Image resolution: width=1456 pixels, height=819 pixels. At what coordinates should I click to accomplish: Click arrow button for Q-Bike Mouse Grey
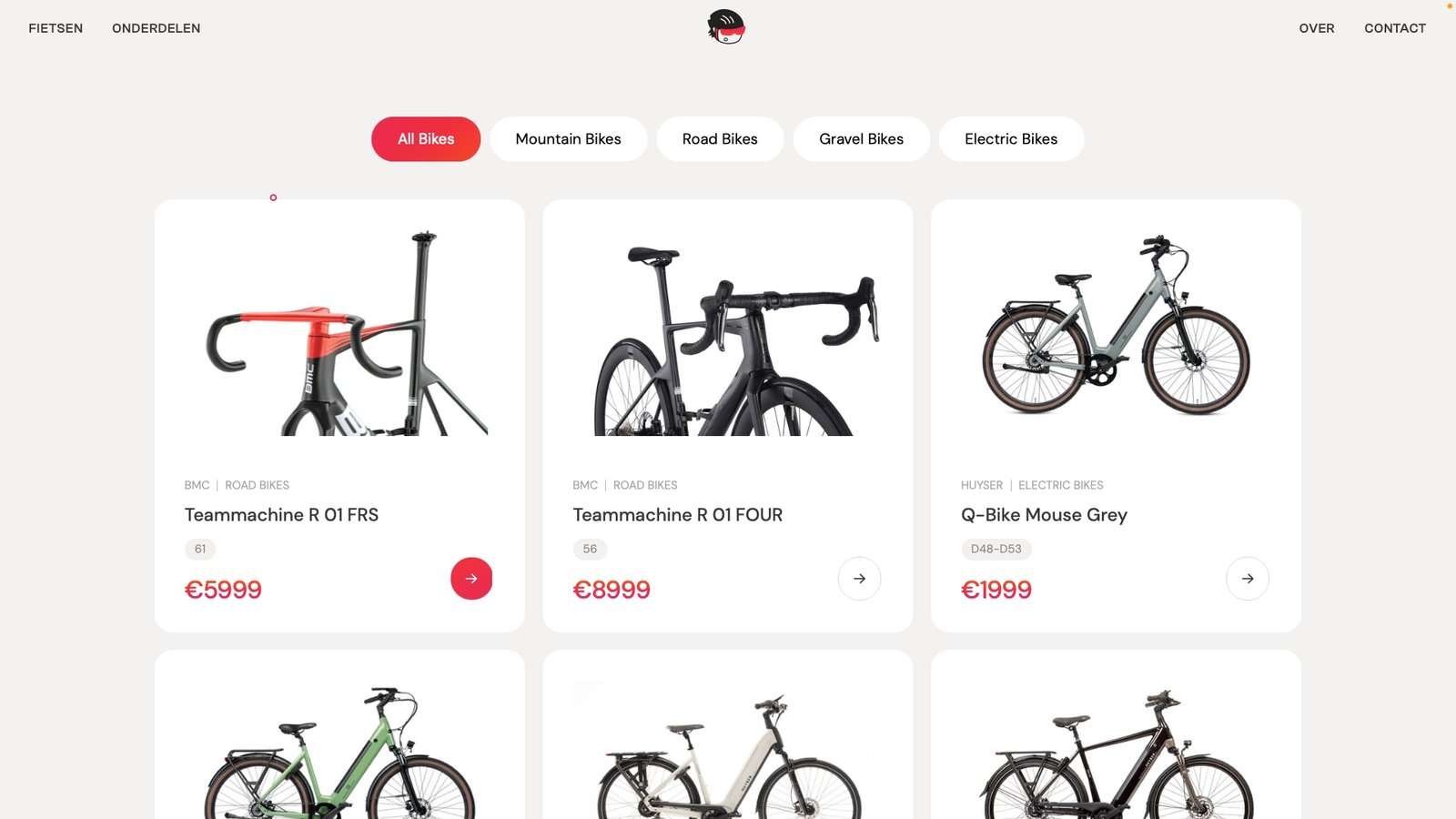click(1248, 579)
